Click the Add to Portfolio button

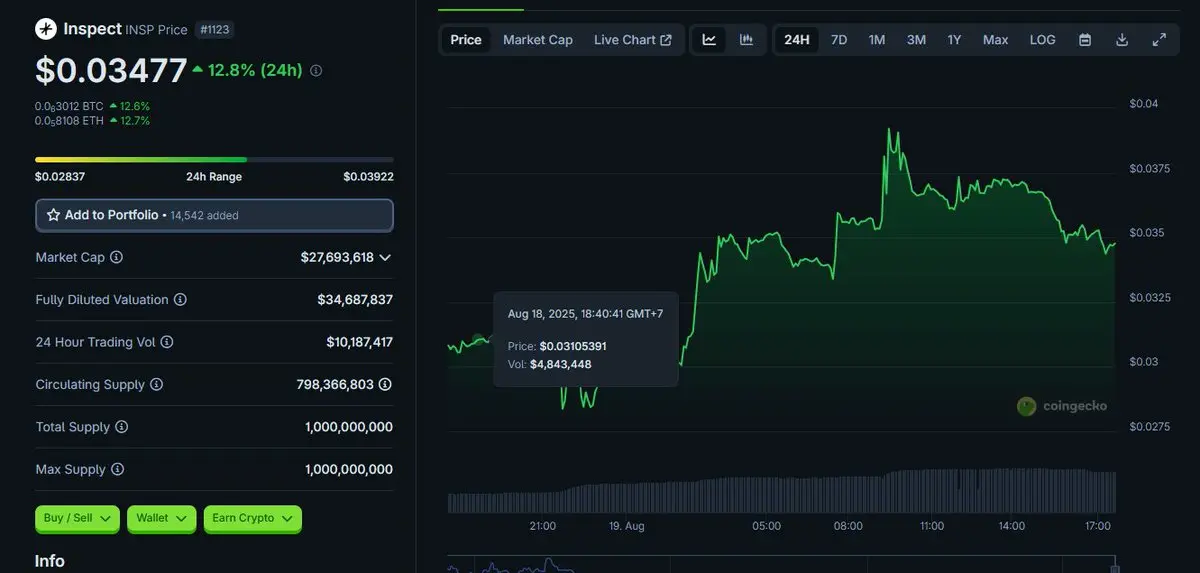(x=214, y=215)
